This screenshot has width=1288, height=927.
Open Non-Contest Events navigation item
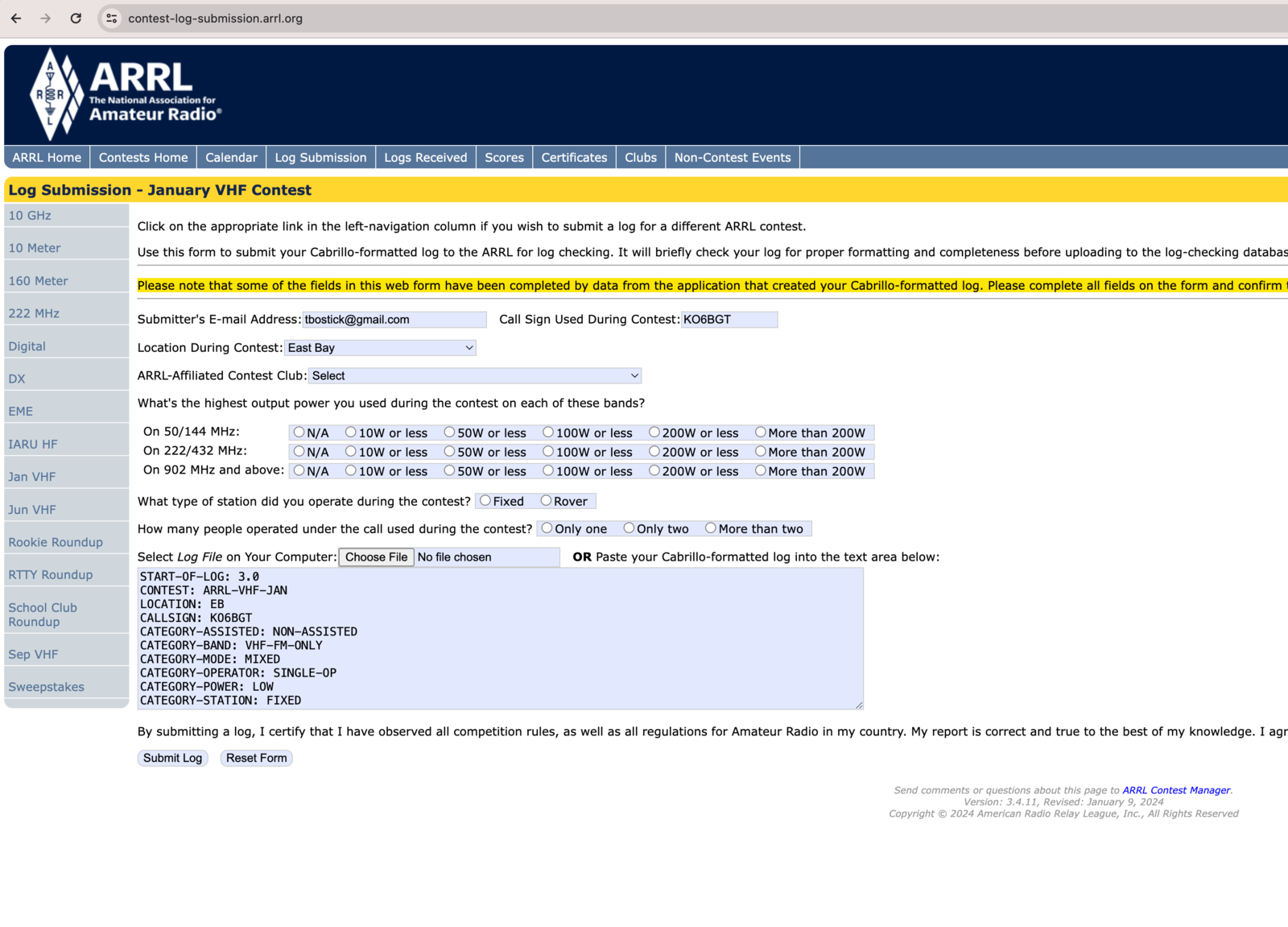[733, 157]
